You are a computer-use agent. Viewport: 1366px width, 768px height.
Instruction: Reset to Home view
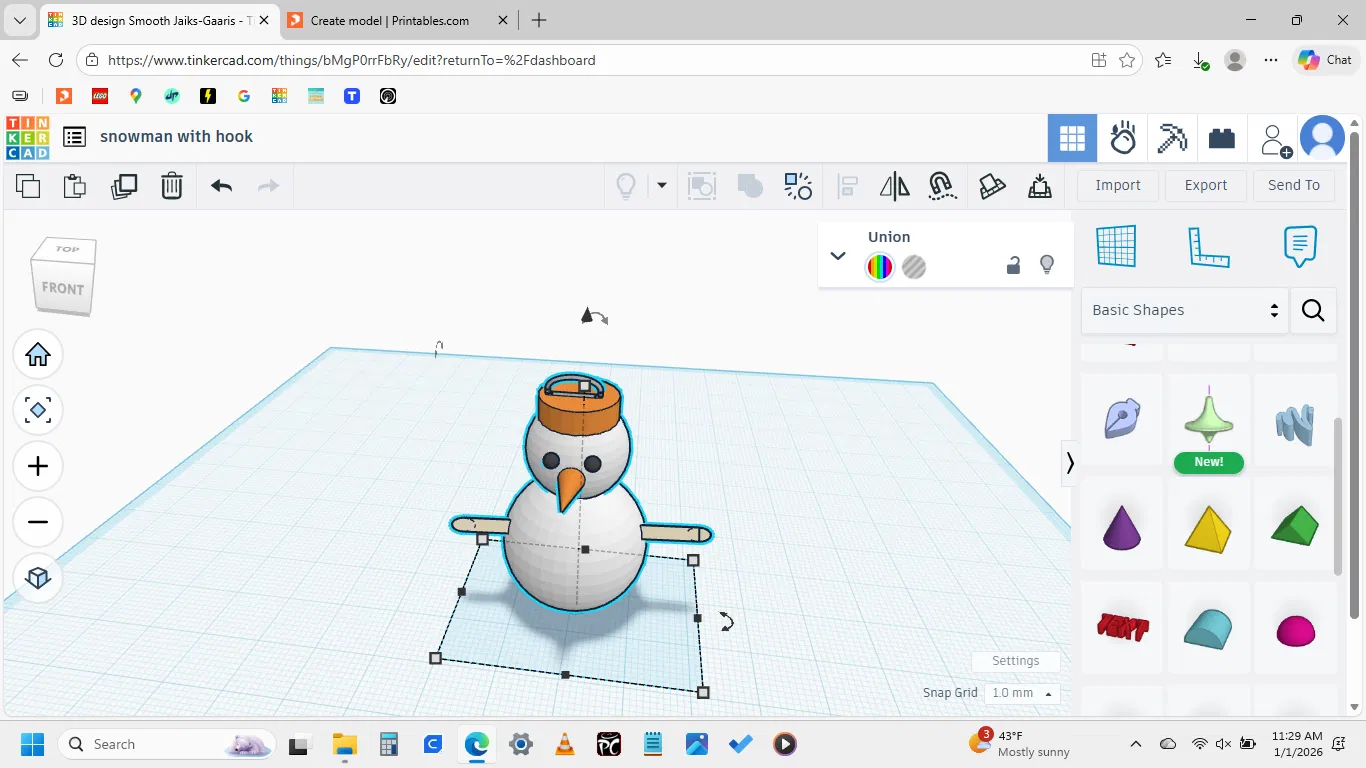point(38,355)
